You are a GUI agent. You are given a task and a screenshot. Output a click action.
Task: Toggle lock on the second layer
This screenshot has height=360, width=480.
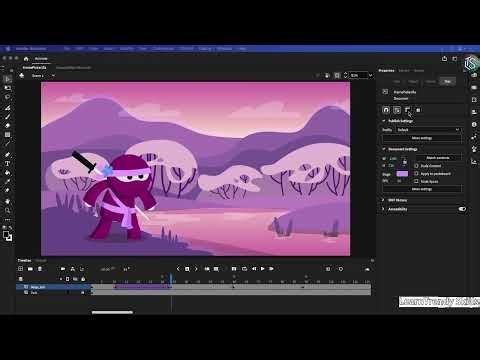[x=83, y=292]
